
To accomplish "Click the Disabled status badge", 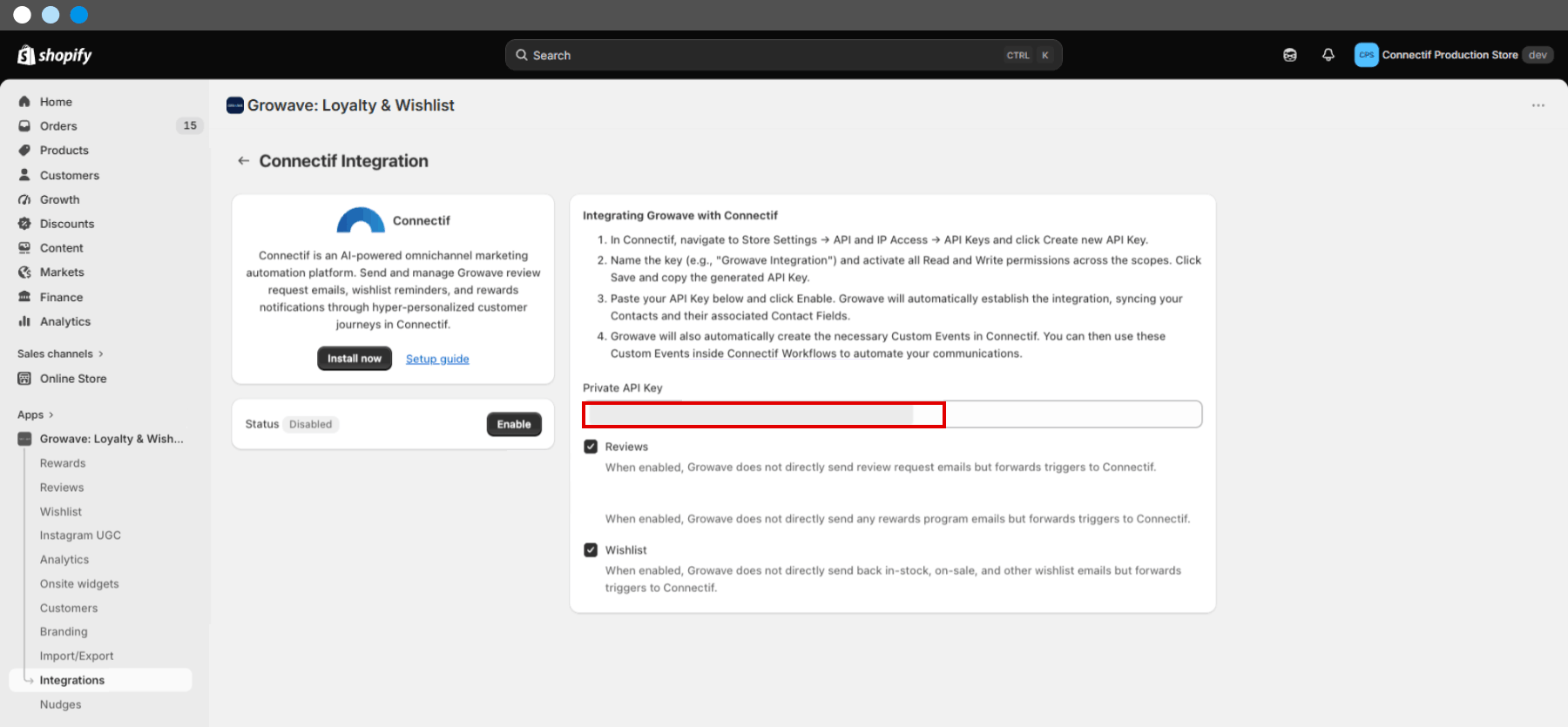I will (311, 424).
